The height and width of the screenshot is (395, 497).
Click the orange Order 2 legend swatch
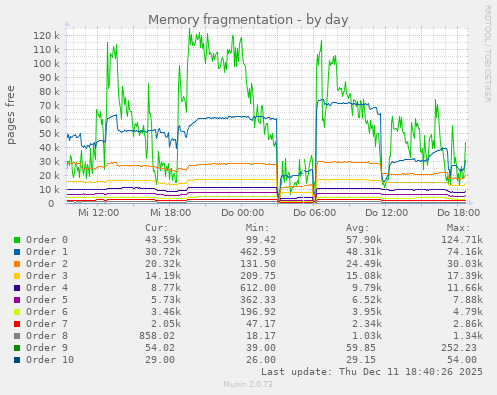pyautogui.click(x=17, y=264)
